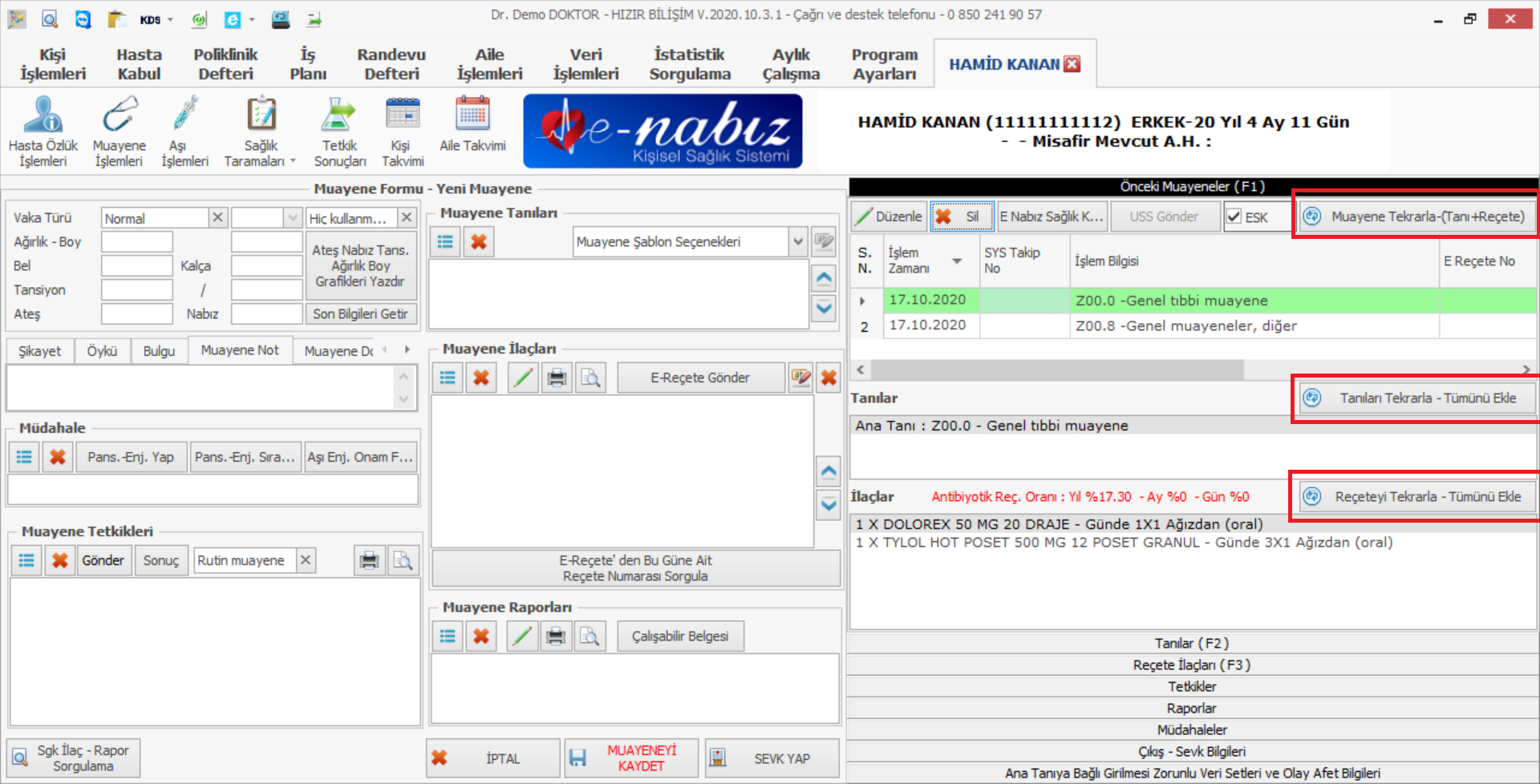Expand the Tanılar (F2) panel

[1192, 643]
